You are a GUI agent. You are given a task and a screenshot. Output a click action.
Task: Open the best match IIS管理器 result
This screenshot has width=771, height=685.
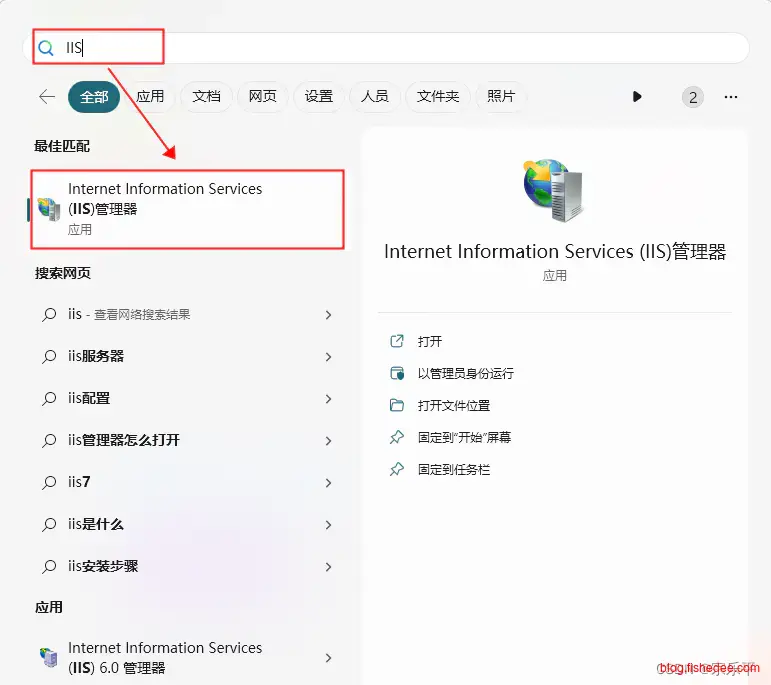[x=187, y=208]
